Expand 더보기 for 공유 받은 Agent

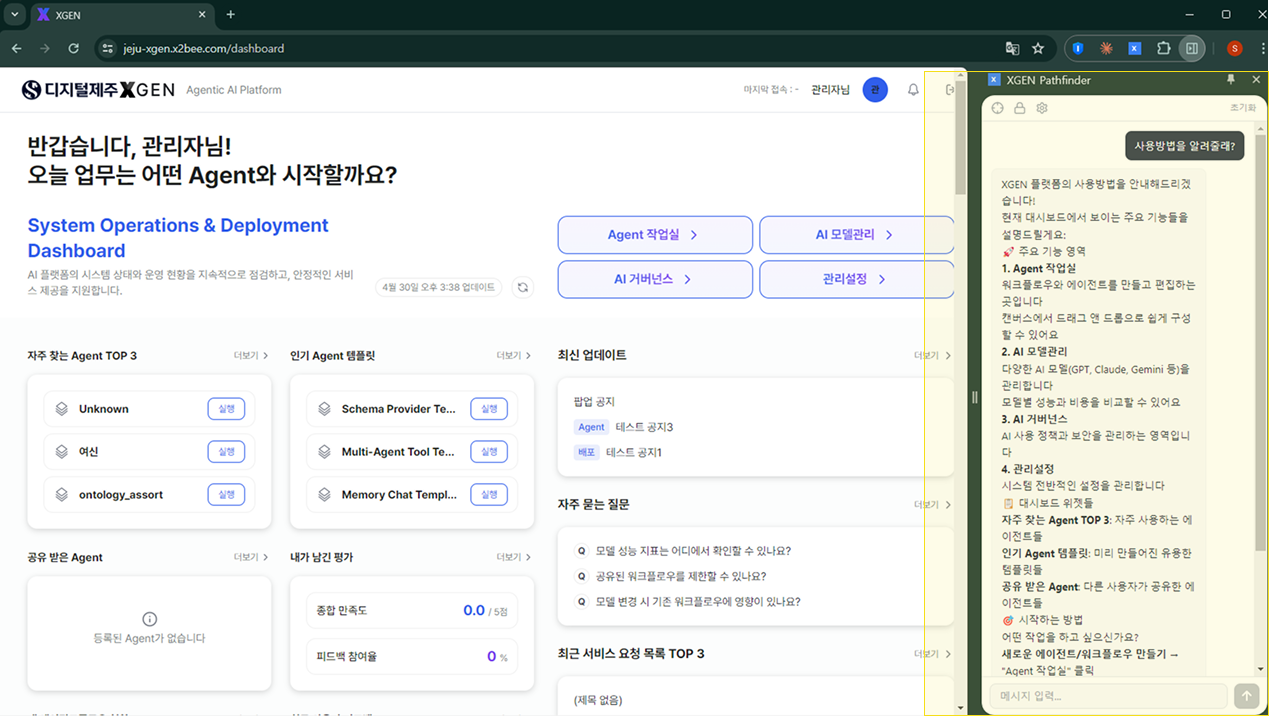point(251,558)
